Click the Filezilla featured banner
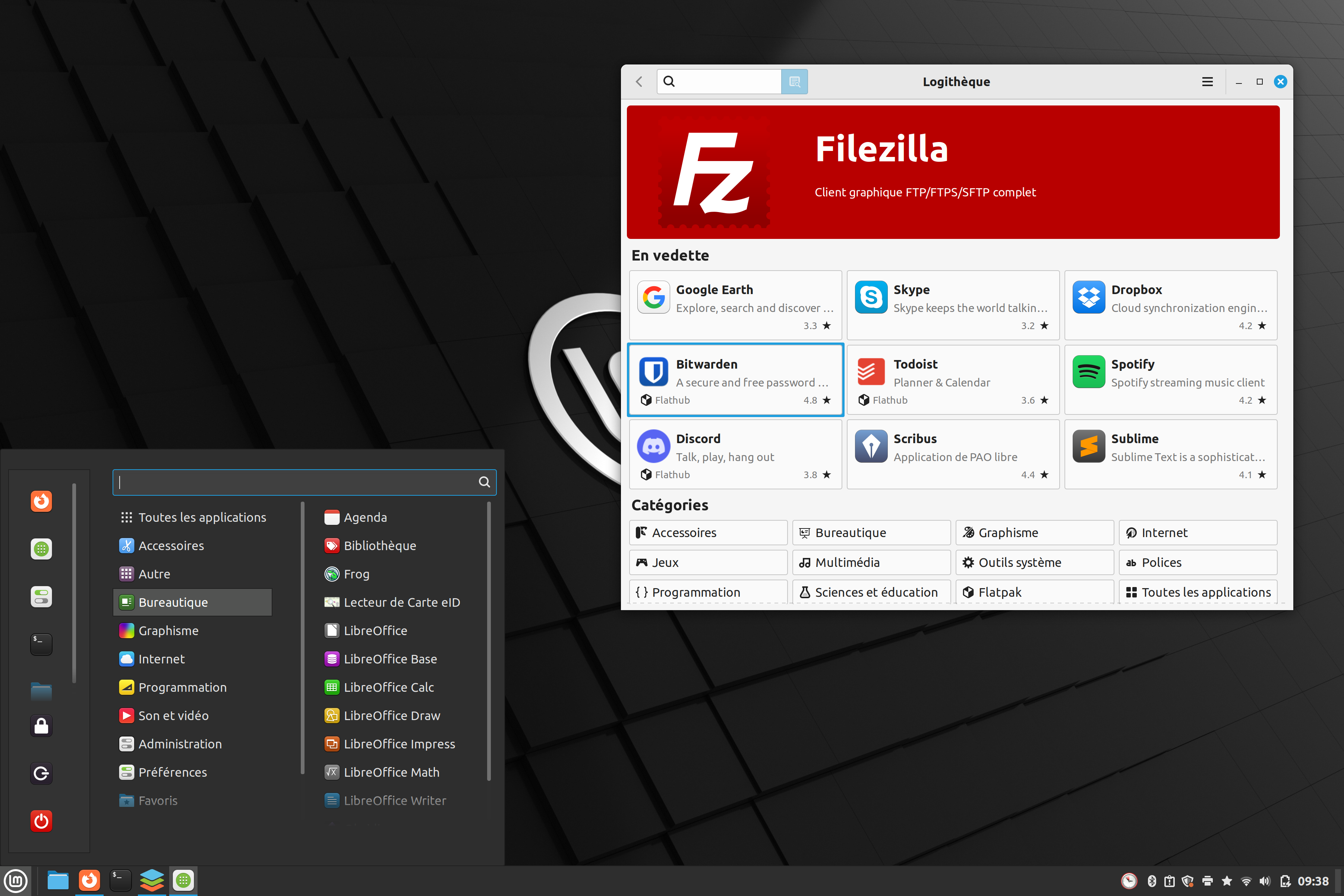1344x896 pixels. point(953,172)
